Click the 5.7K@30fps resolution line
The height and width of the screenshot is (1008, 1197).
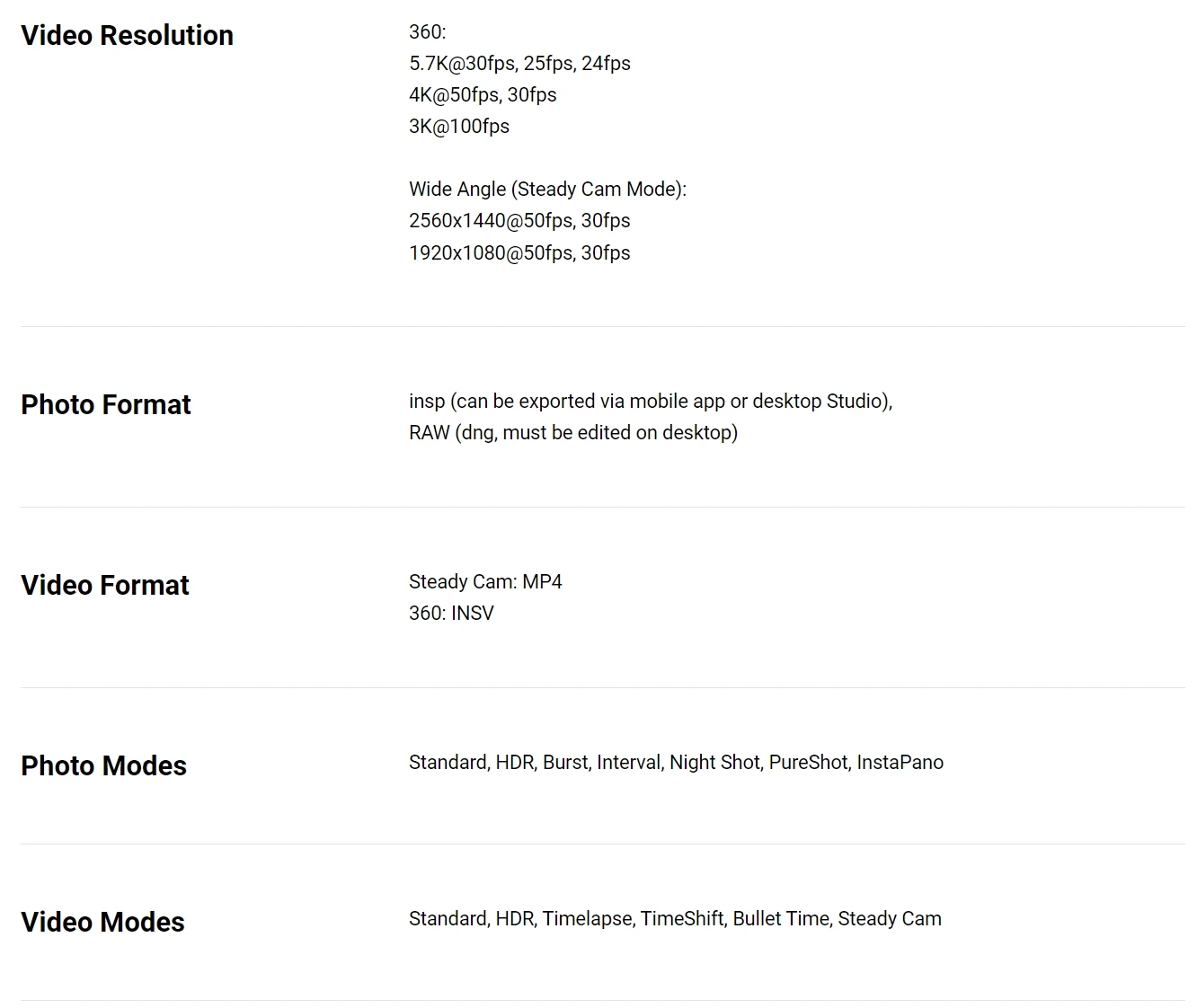tap(519, 64)
